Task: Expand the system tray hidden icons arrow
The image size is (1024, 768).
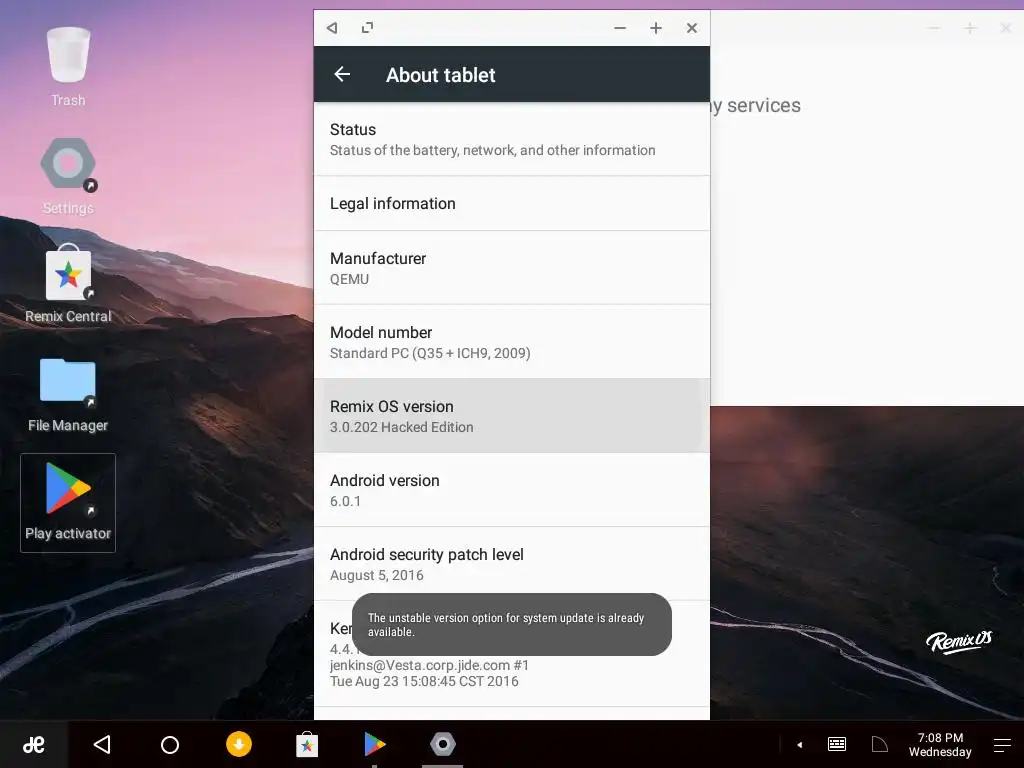Action: tap(799, 744)
